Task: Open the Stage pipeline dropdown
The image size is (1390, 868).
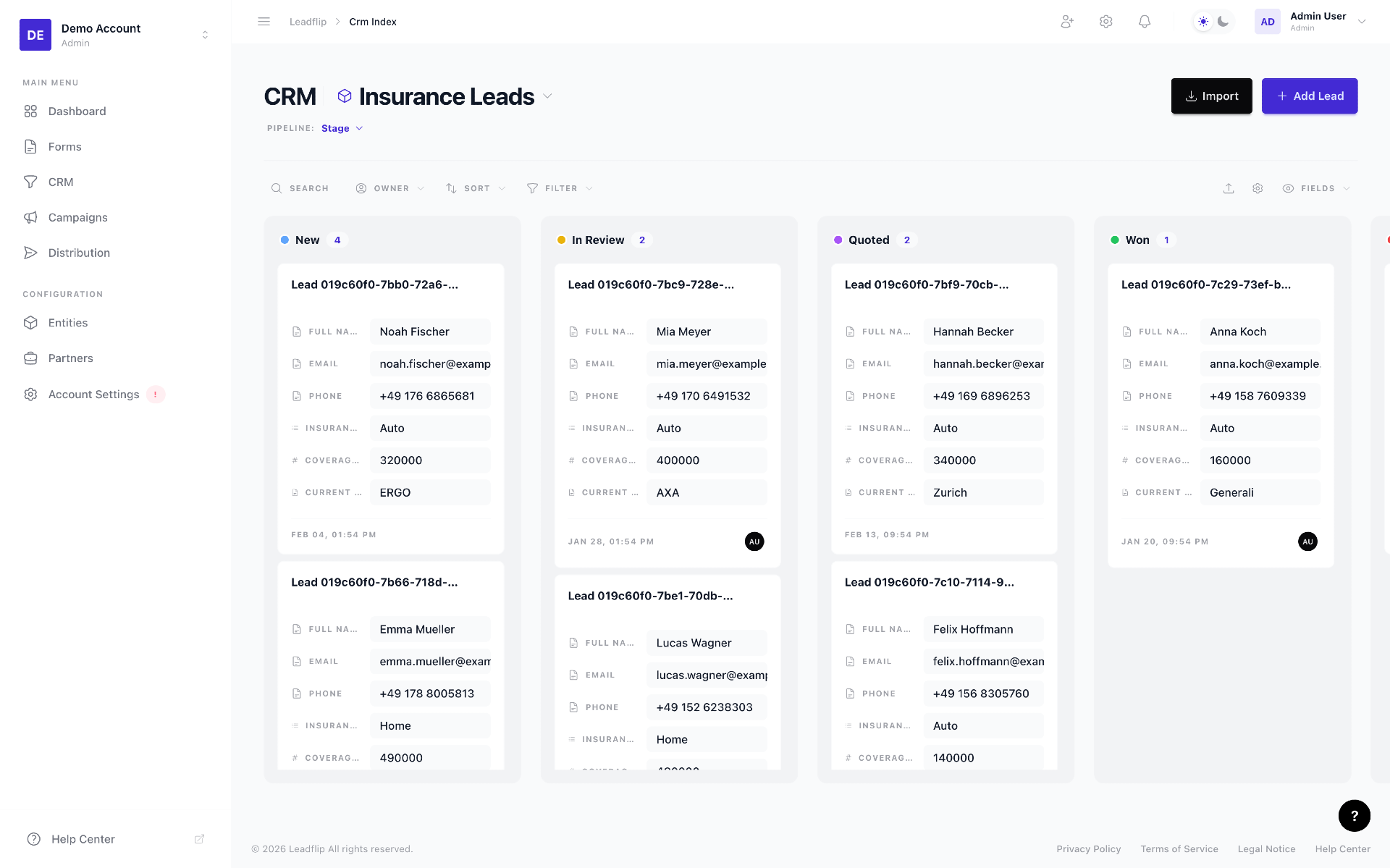Action: pos(342,128)
